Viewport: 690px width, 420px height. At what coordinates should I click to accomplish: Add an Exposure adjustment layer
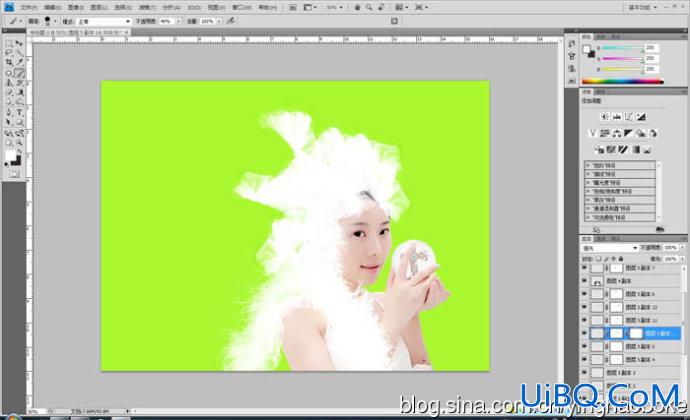click(641, 117)
